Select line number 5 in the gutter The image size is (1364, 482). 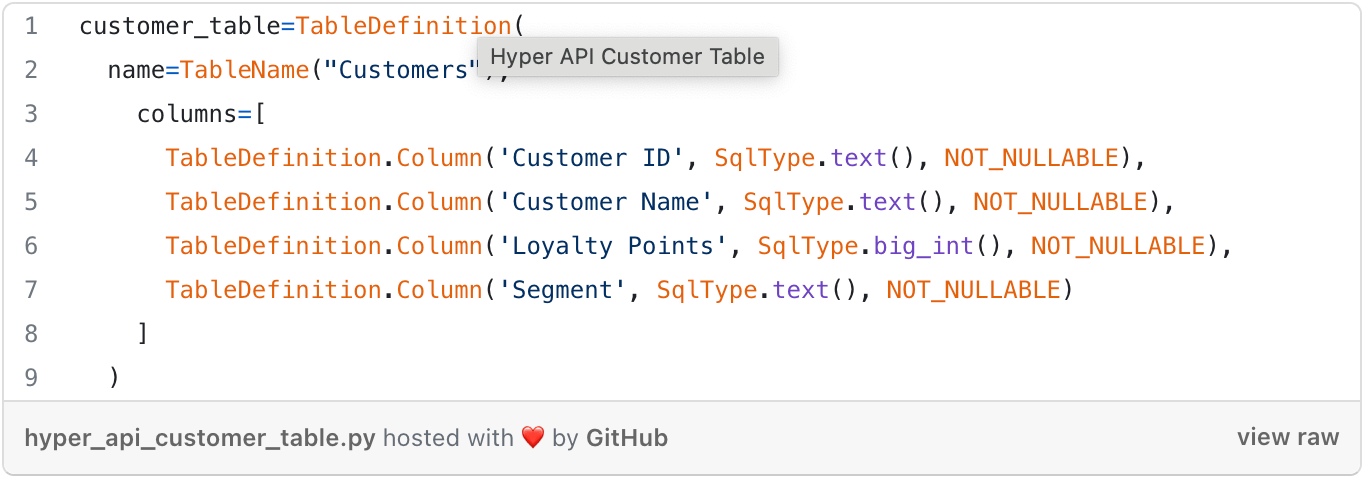click(31, 202)
